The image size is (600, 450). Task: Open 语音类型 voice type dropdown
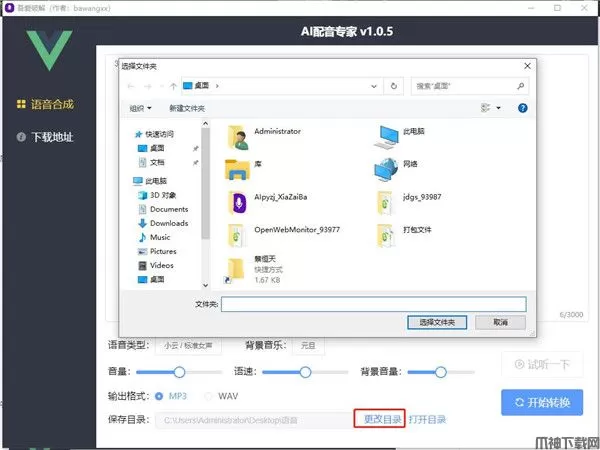click(188, 346)
